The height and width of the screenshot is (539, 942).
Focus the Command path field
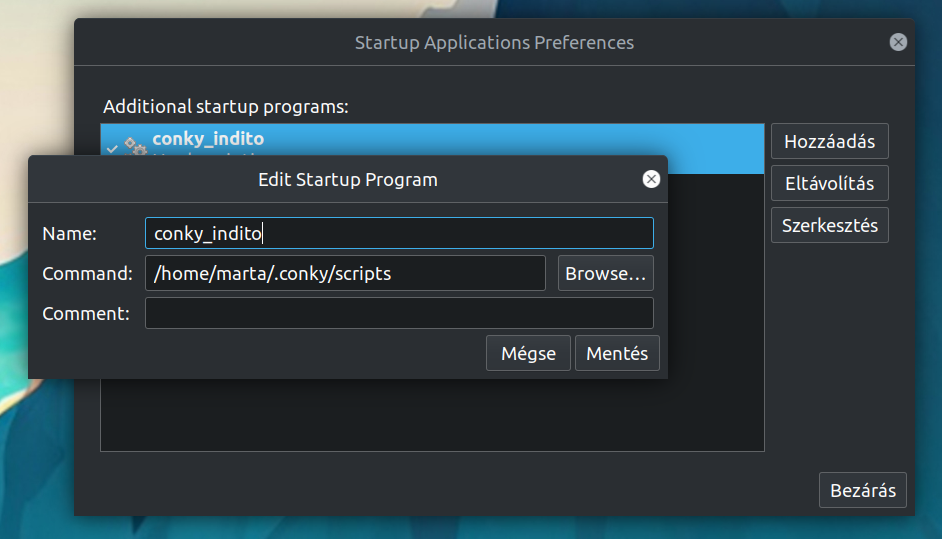click(x=345, y=273)
